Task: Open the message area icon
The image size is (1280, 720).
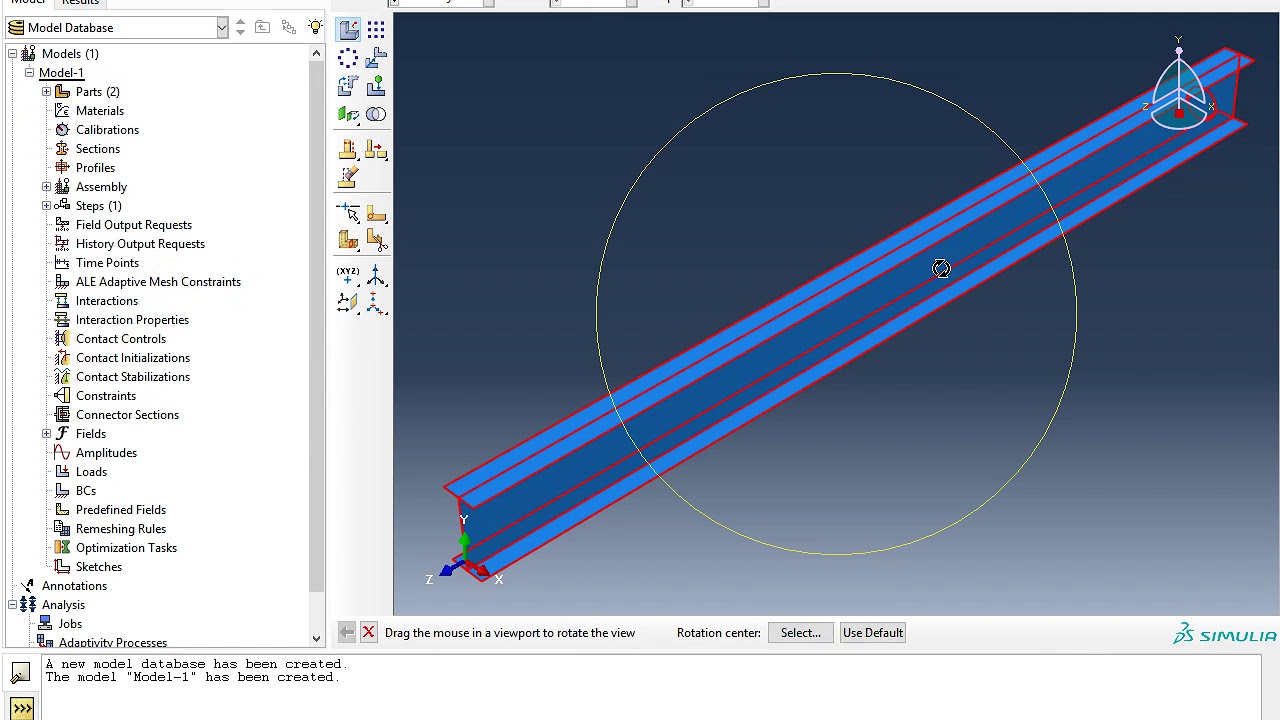Action: click(21, 673)
